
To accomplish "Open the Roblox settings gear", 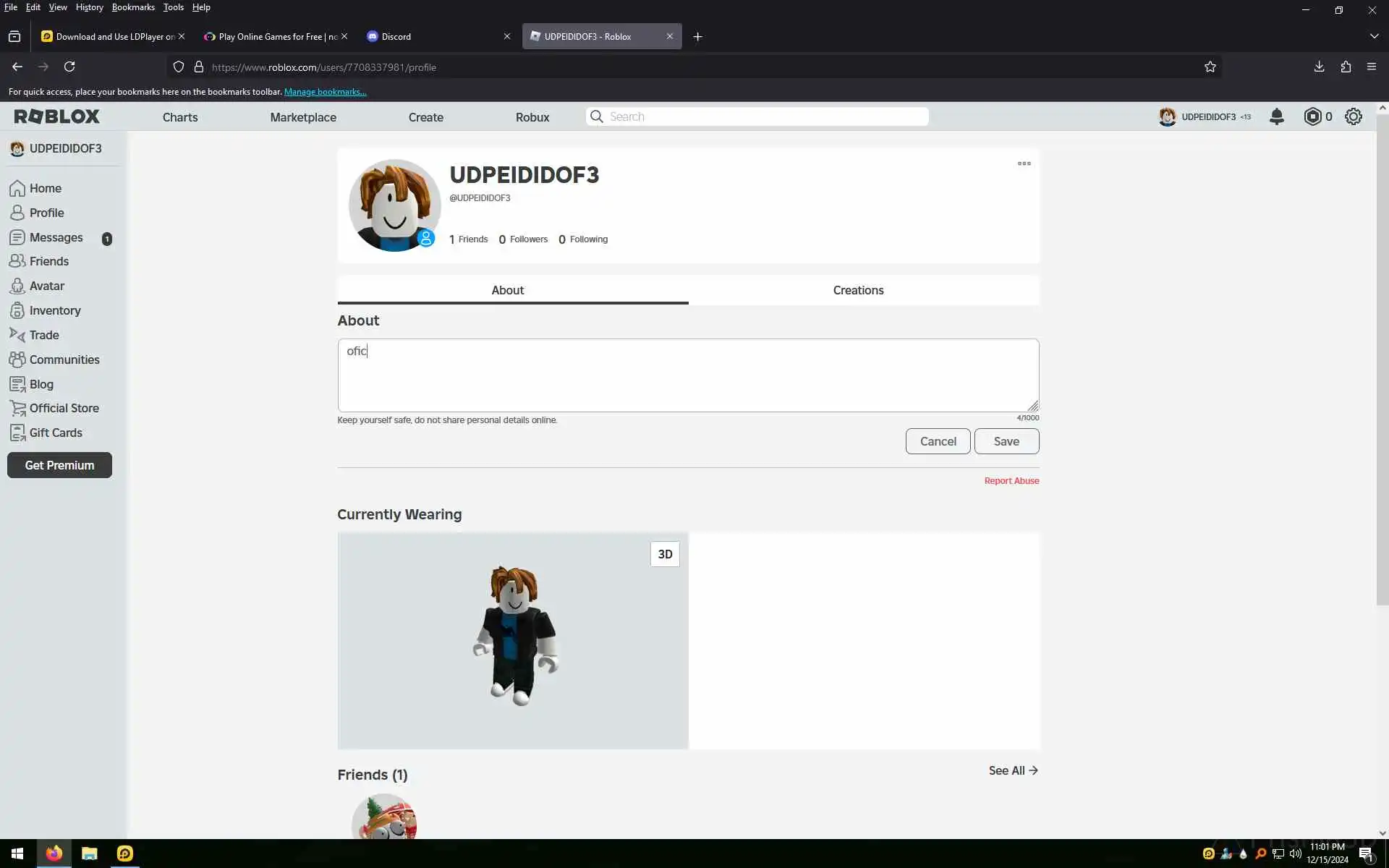I will coord(1353,116).
